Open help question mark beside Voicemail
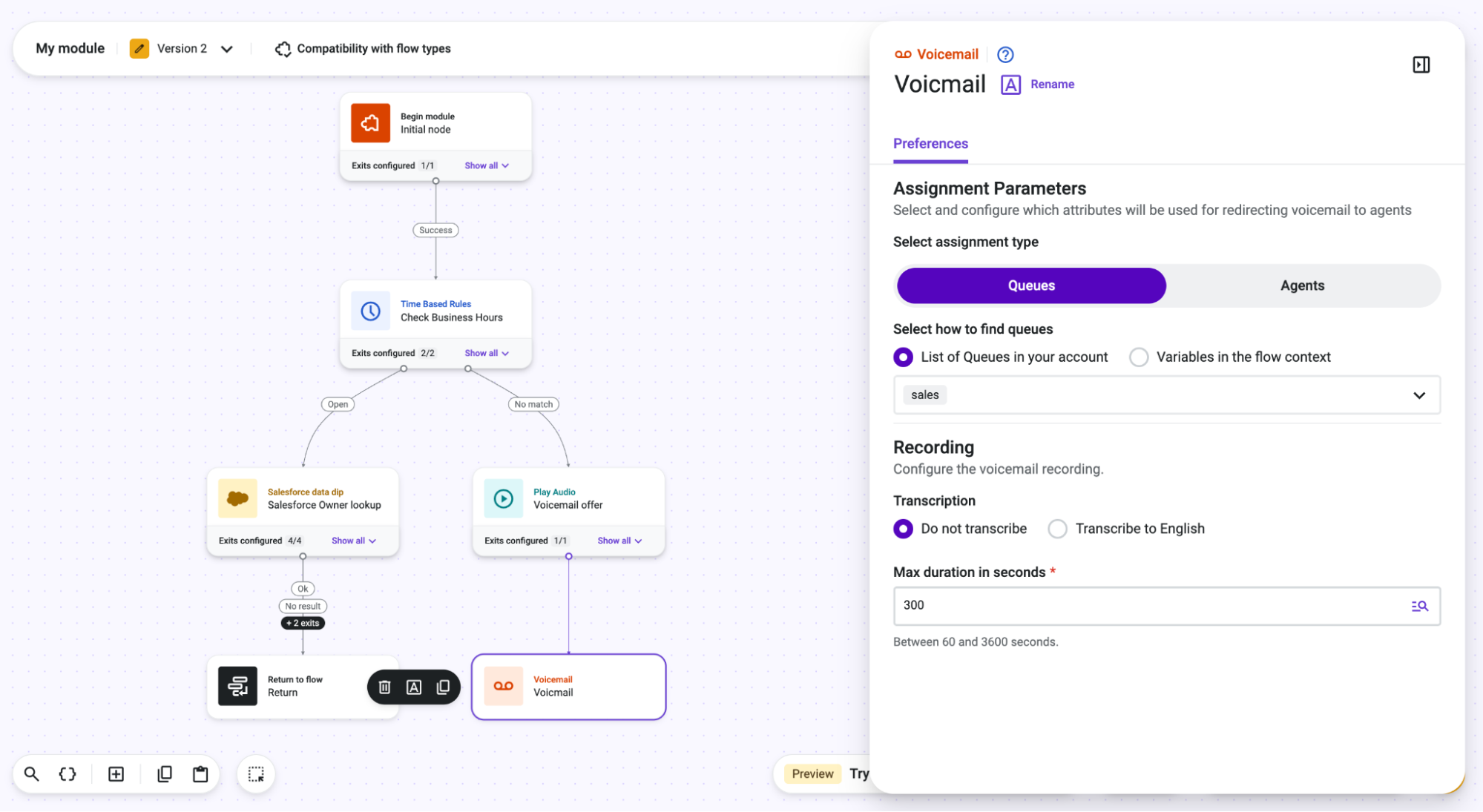The height and width of the screenshot is (812, 1483). point(1005,55)
